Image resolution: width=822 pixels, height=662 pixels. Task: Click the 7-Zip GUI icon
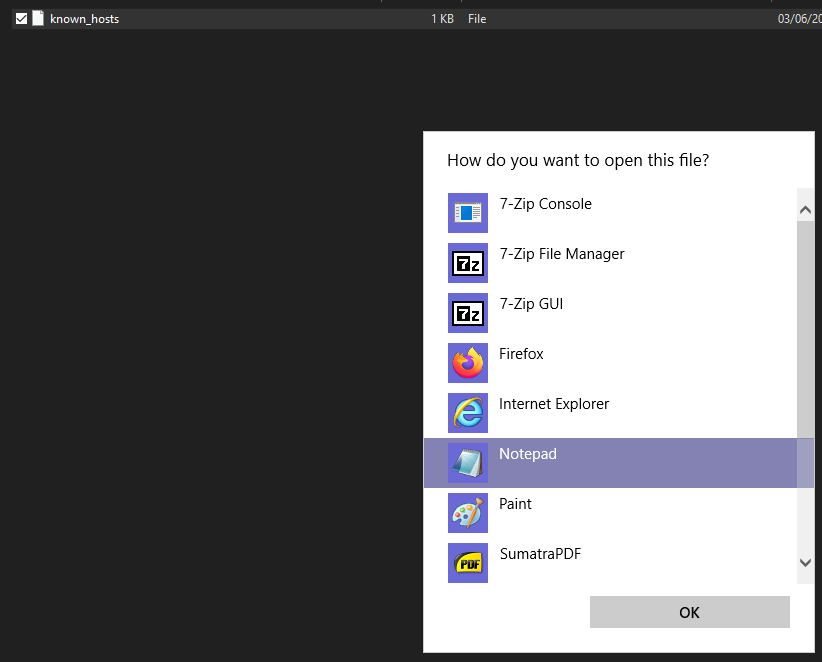467,313
